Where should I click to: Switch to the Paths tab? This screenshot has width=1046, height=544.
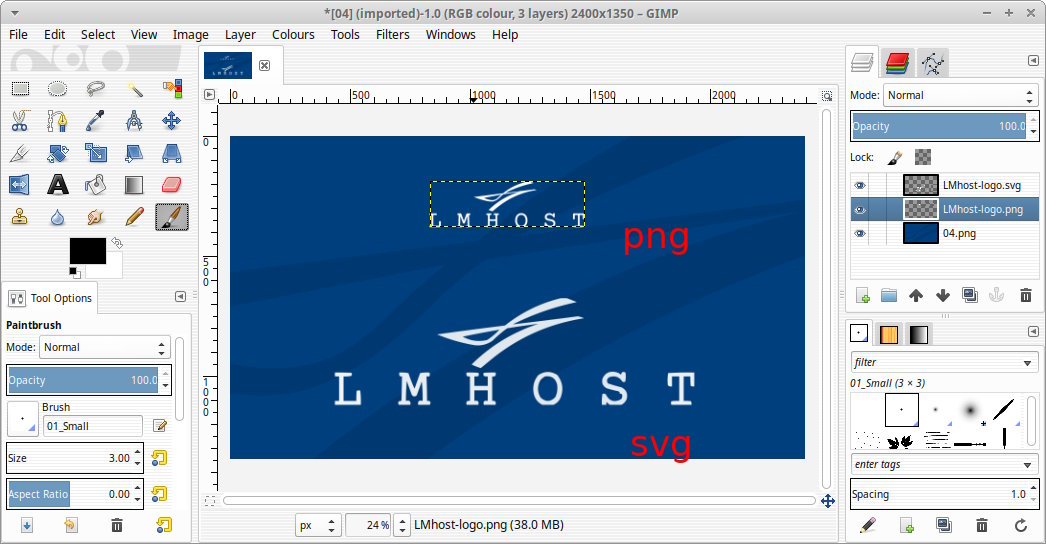click(933, 63)
